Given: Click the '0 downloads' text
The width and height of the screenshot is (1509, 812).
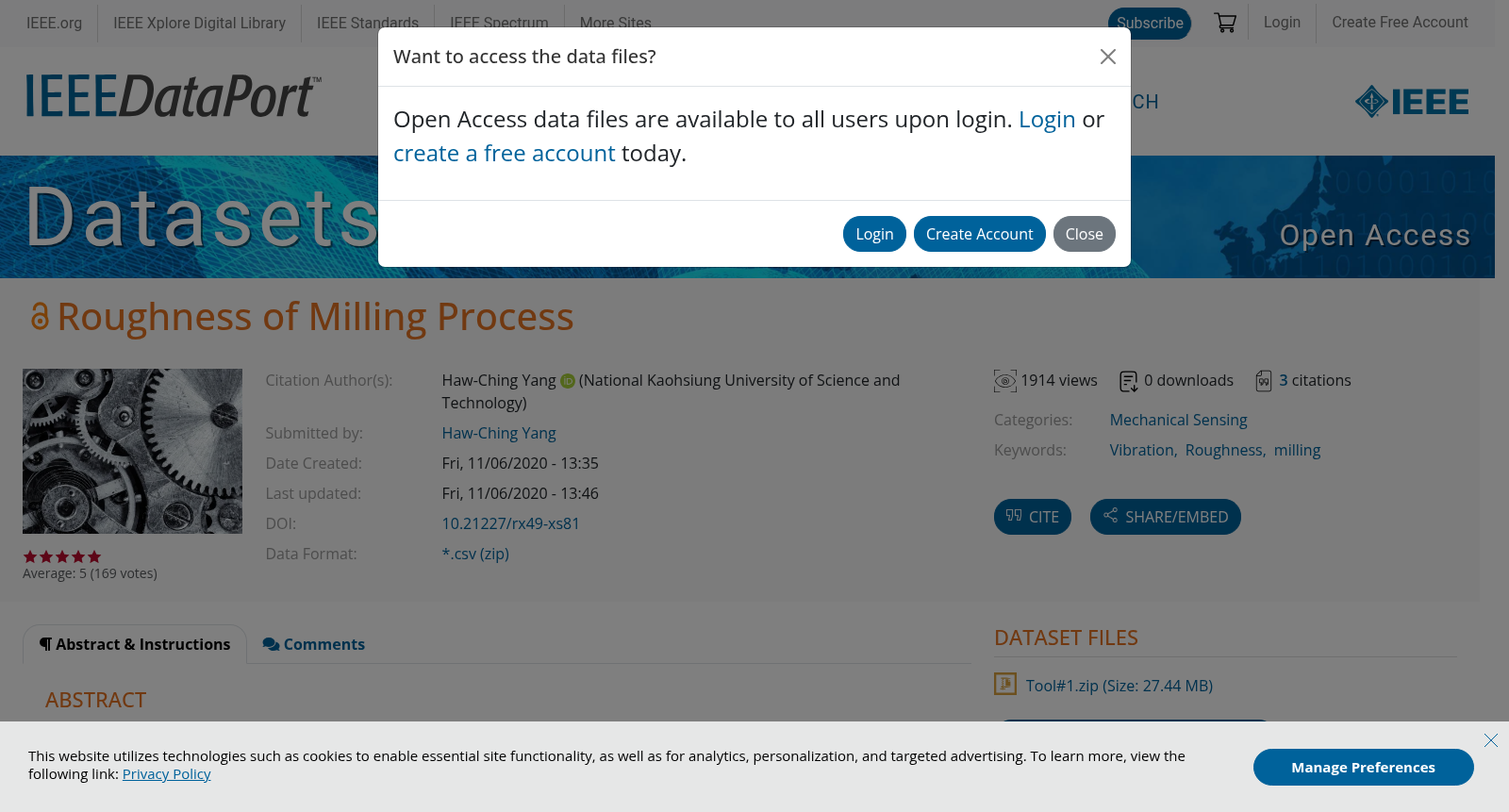Looking at the screenshot, I should [1188, 381].
